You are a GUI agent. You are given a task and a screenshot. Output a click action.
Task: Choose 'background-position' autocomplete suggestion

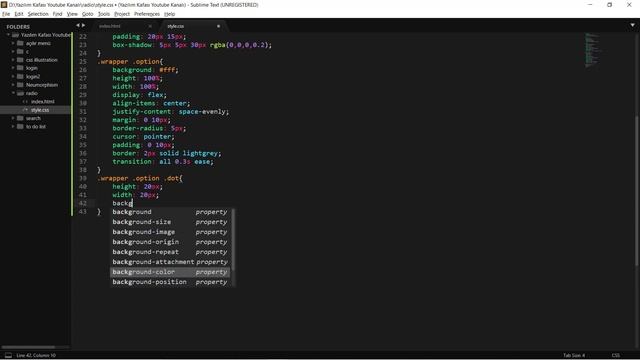click(x=170, y=282)
